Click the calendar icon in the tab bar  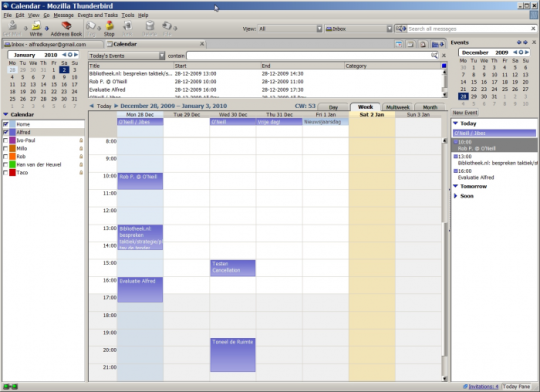coord(399,44)
